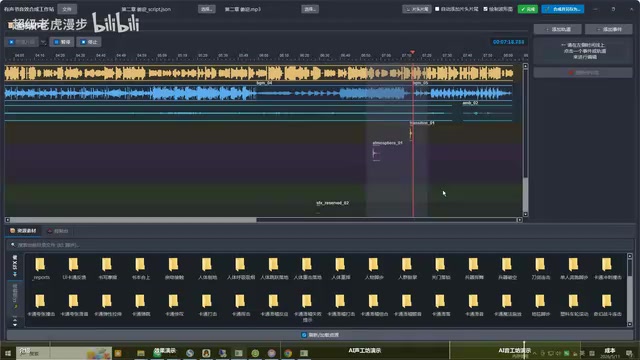Click the 添加轨道 button

pos(558,29)
